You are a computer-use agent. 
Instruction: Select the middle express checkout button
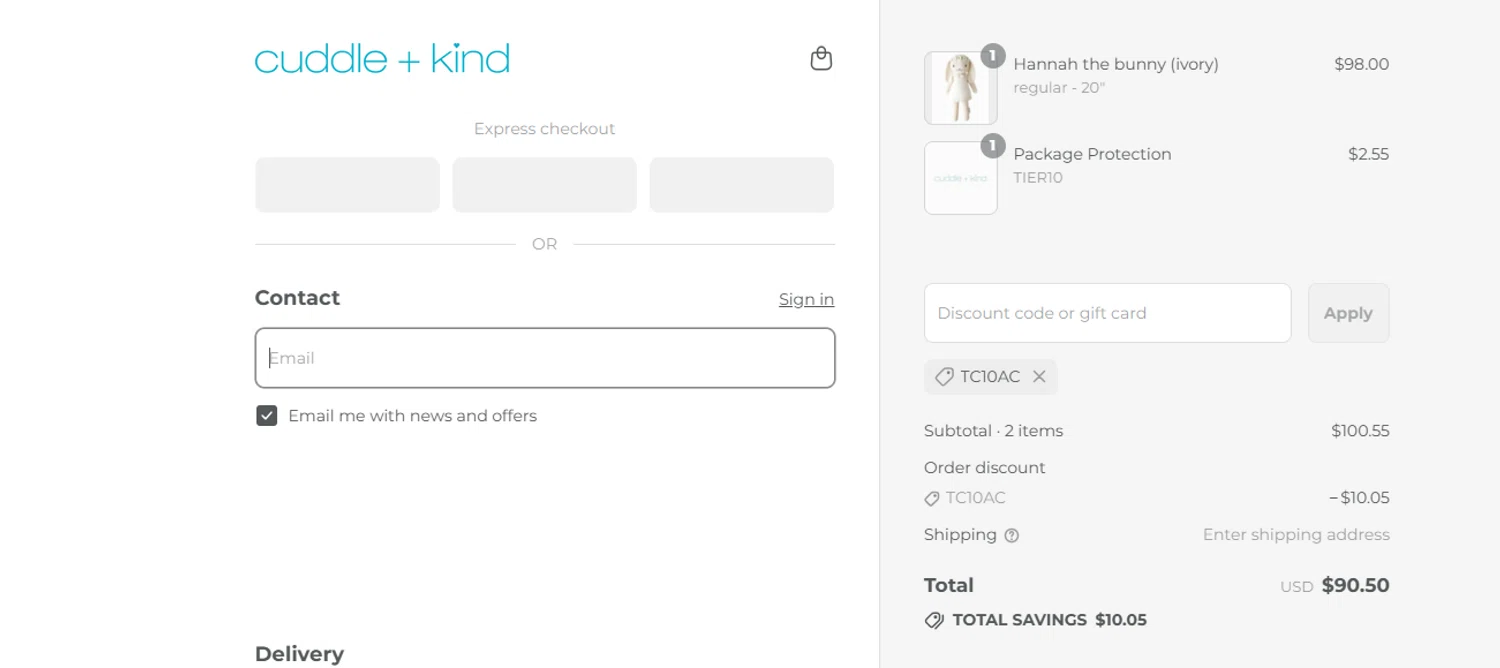tap(544, 185)
